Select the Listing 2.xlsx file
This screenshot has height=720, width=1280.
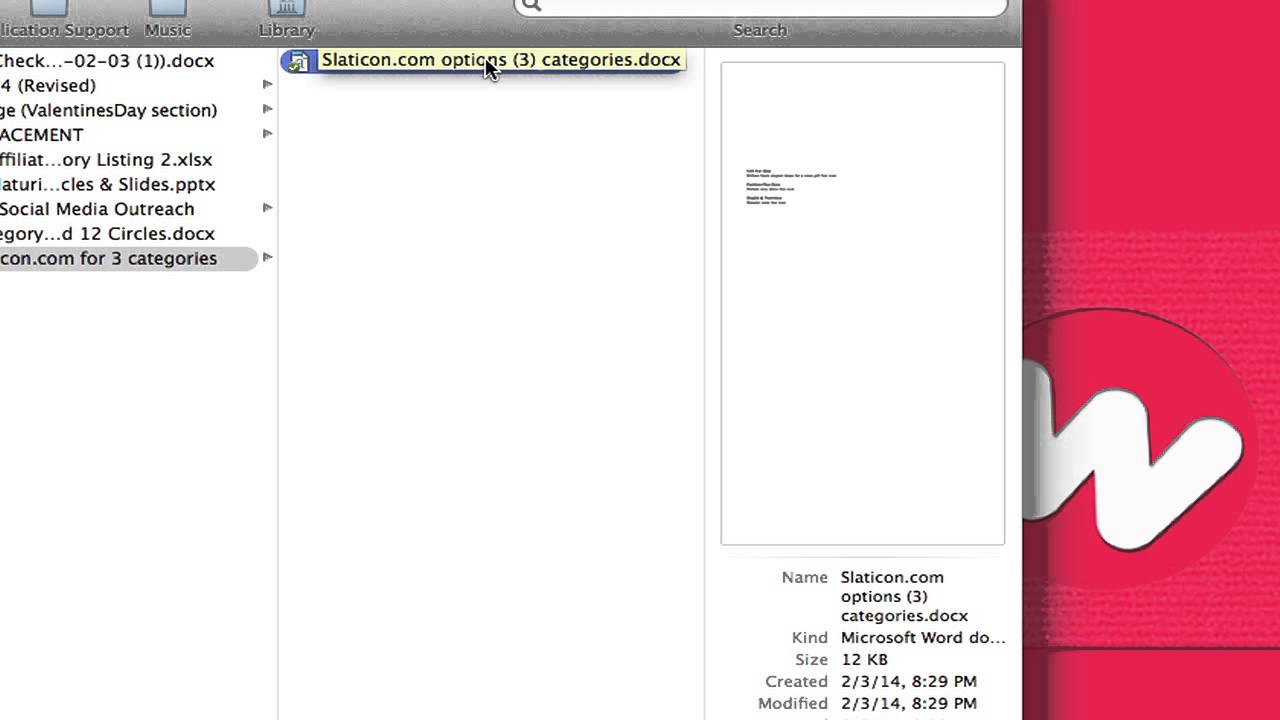(106, 160)
